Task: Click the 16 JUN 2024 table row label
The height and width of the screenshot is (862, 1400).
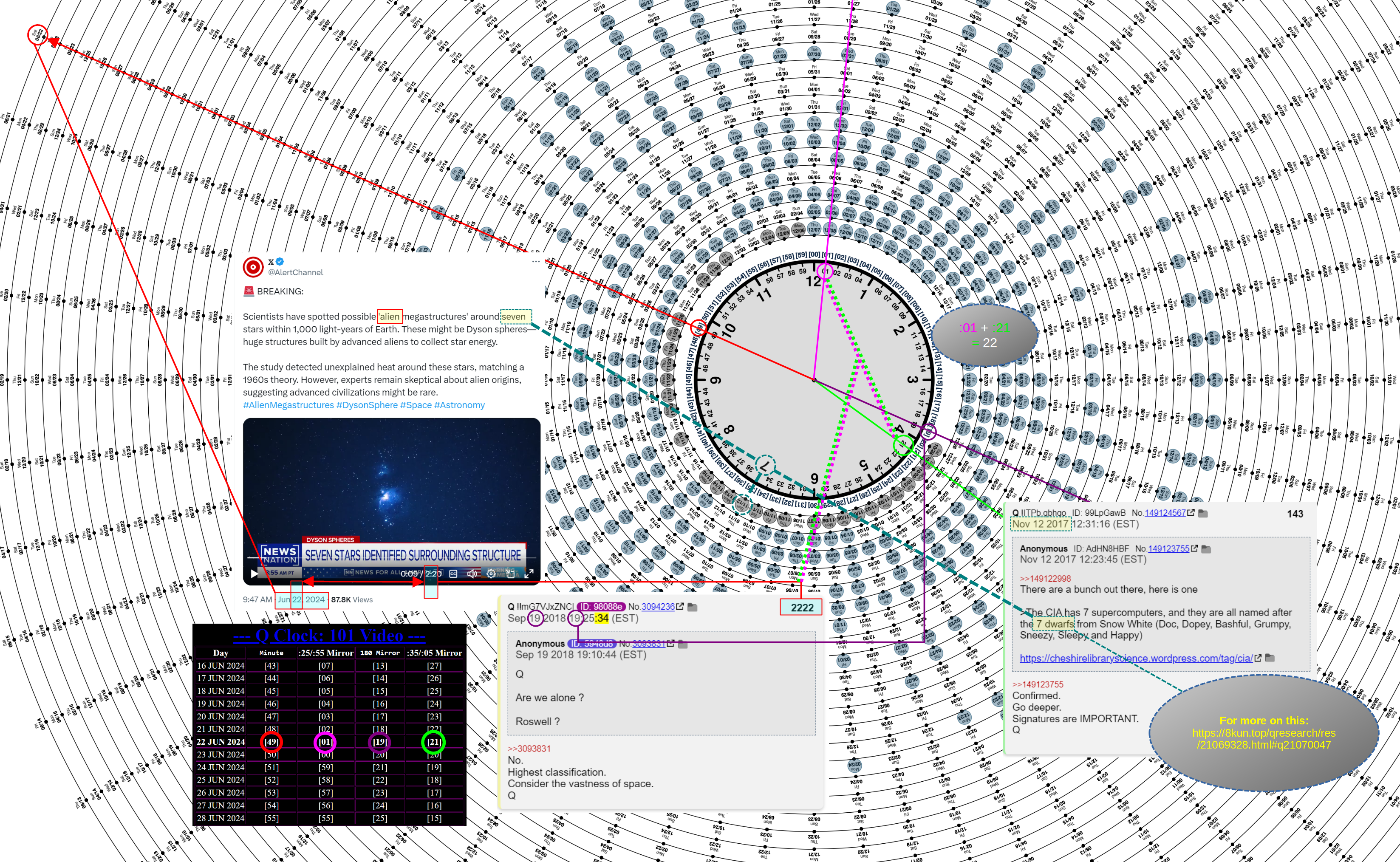Action: (x=221, y=665)
